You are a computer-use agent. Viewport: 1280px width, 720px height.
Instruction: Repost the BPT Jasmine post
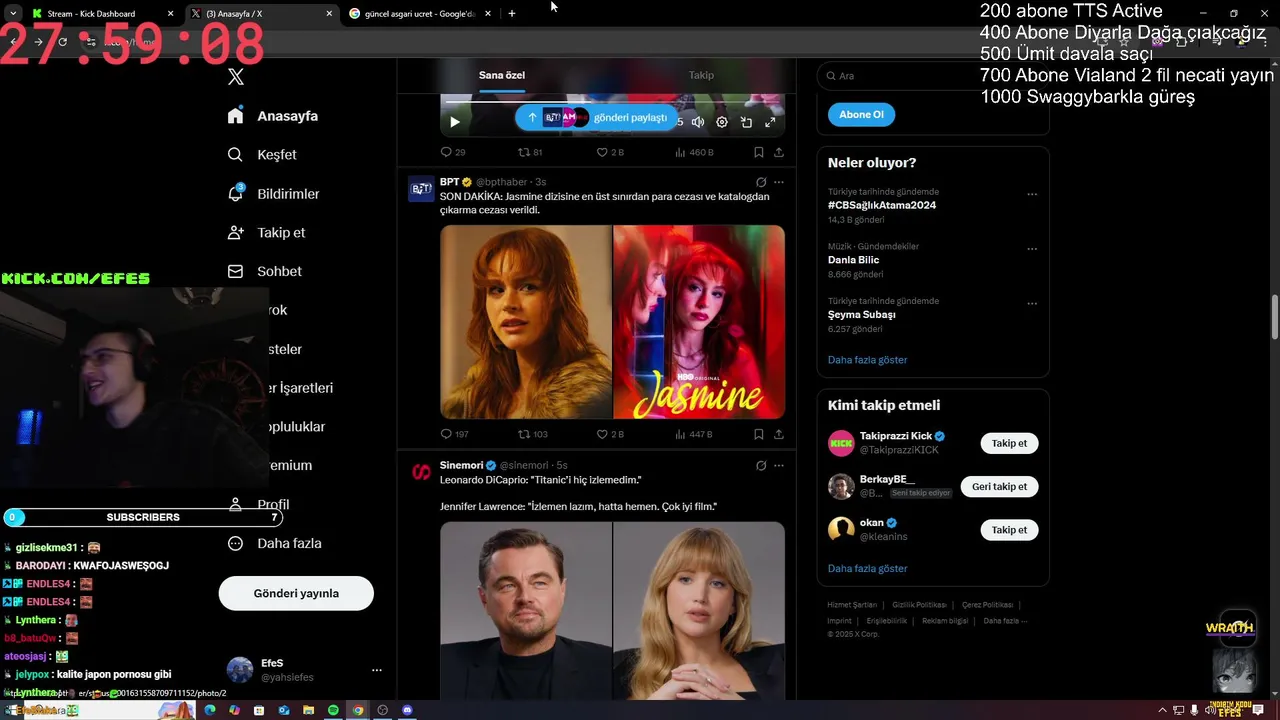pos(532,434)
